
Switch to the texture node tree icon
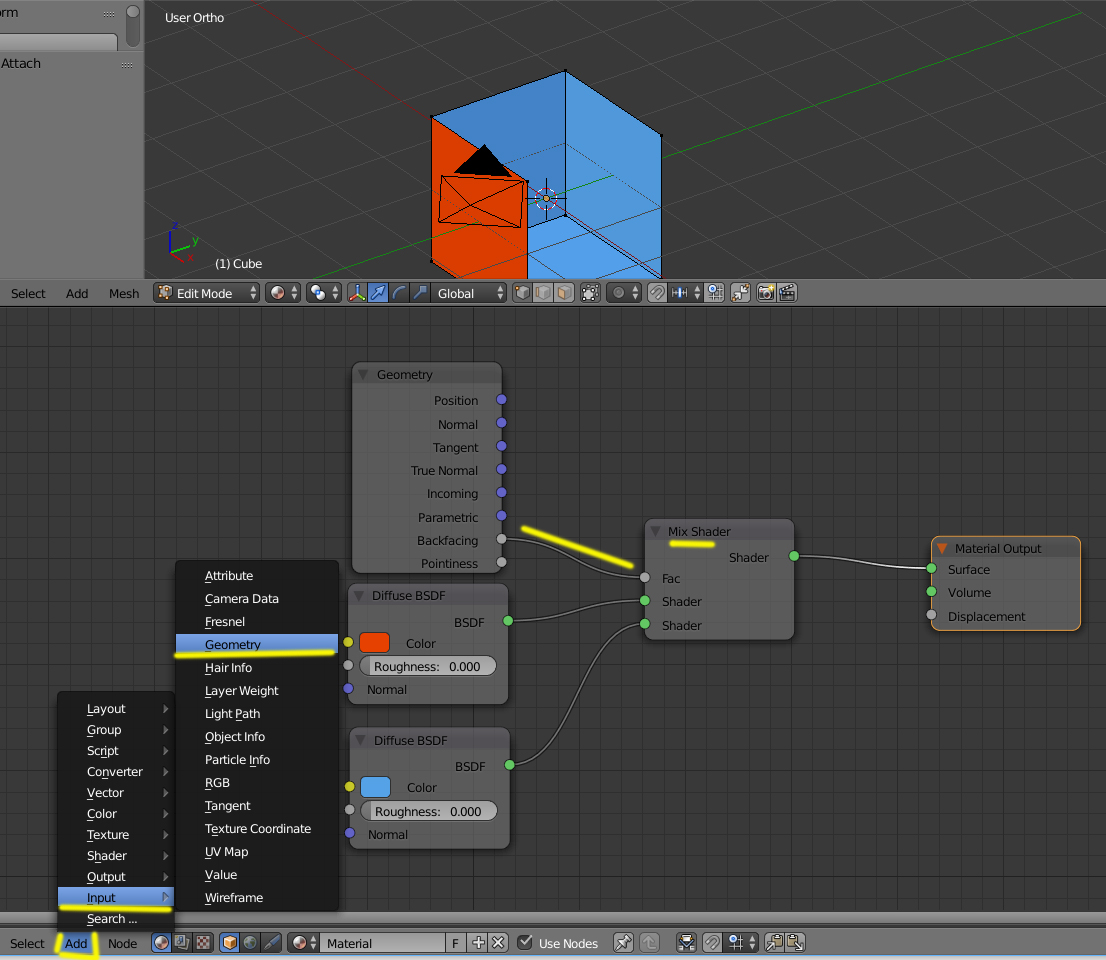(203, 943)
